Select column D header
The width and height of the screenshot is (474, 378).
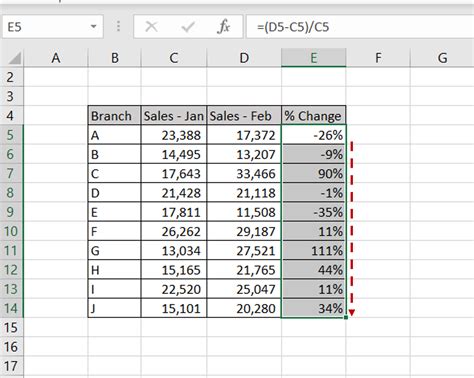pyautogui.click(x=244, y=58)
